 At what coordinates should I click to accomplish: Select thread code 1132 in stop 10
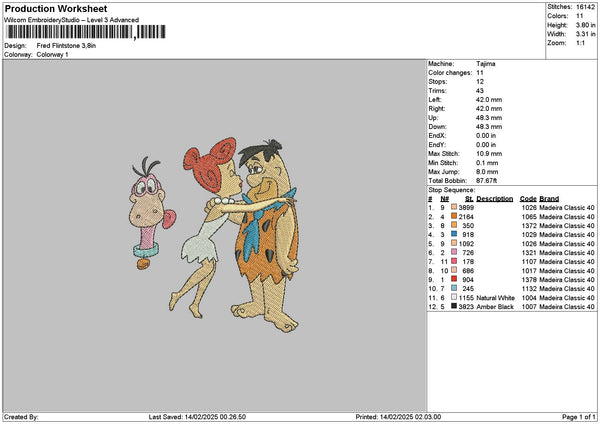[529, 289]
